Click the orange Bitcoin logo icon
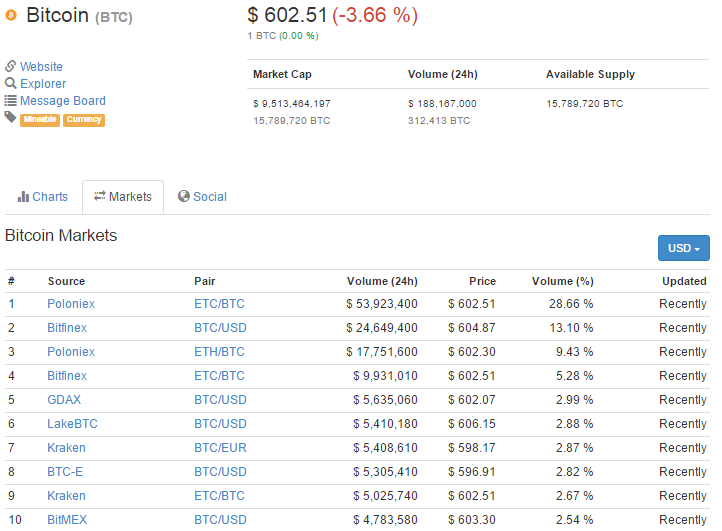This screenshot has height=531, width=722. 11,15
